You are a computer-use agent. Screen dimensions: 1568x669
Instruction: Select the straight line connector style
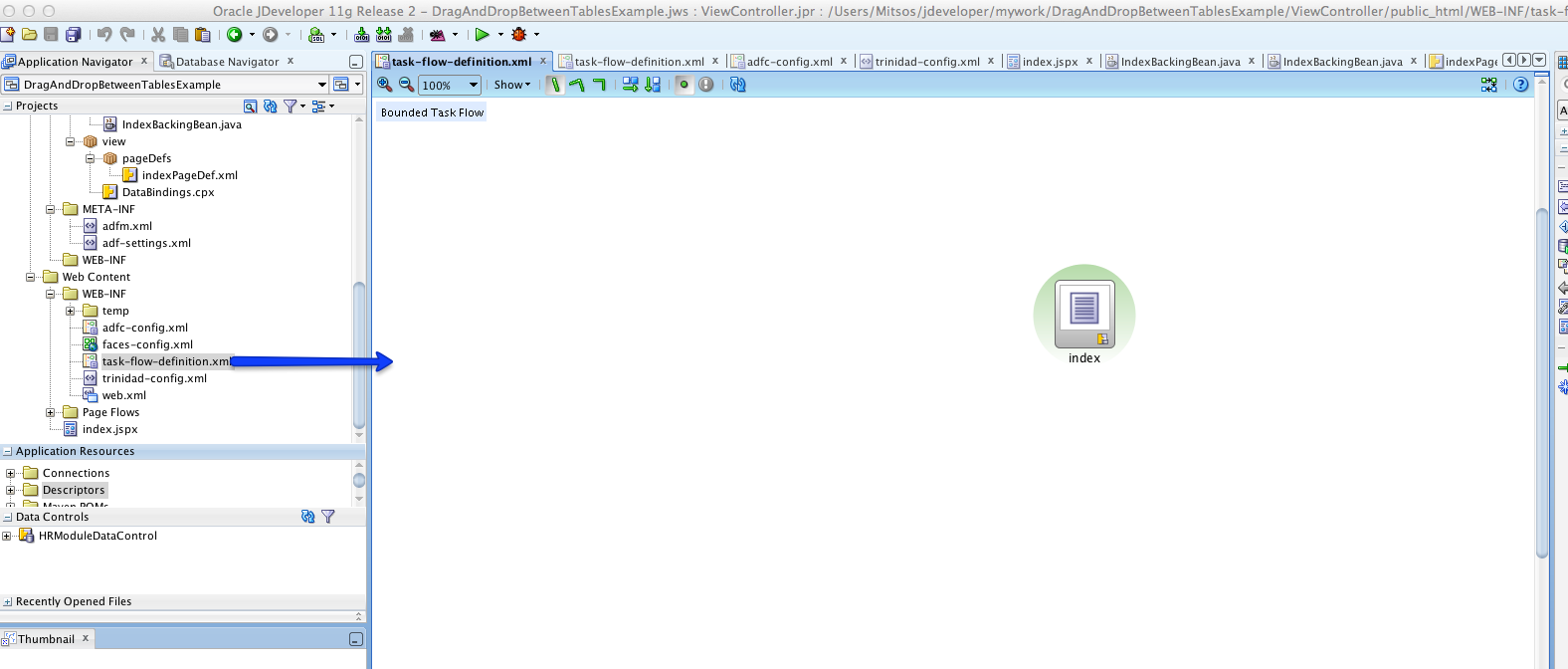[555, 85]
